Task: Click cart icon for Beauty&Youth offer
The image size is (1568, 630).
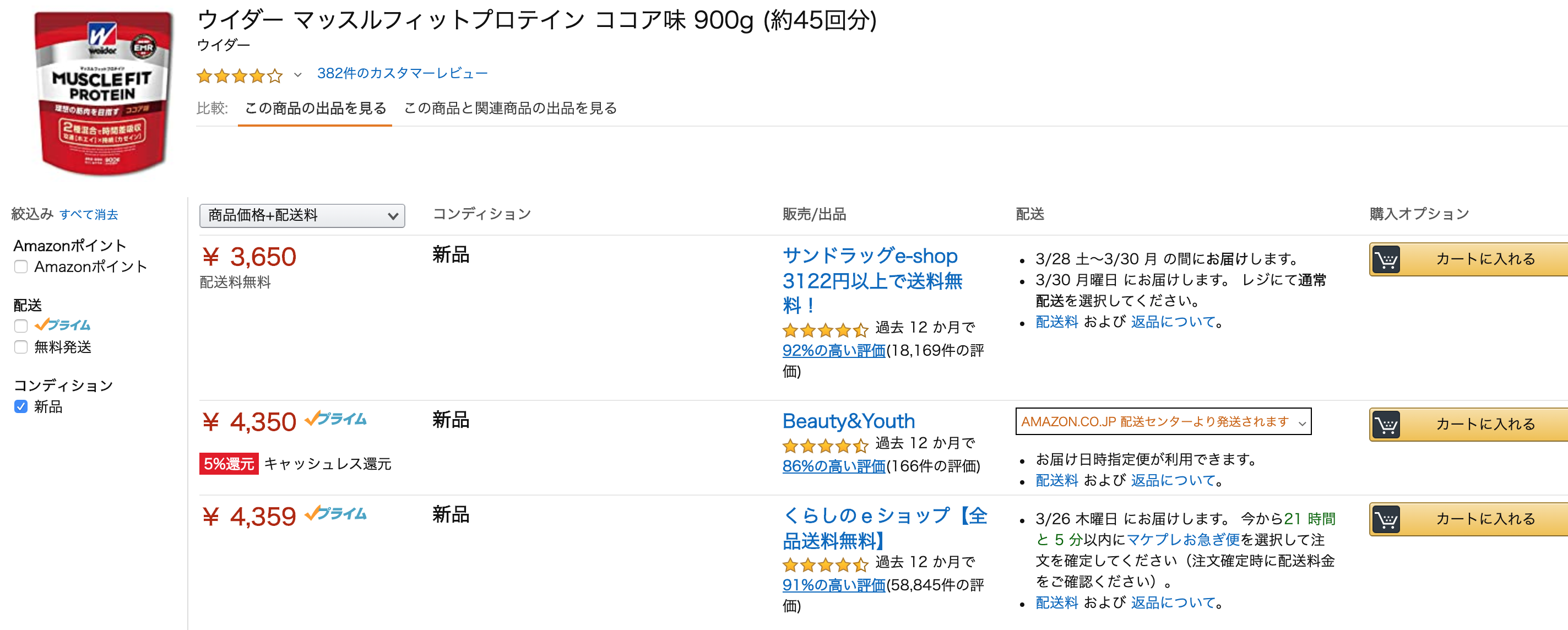Action: (1386, 424)
